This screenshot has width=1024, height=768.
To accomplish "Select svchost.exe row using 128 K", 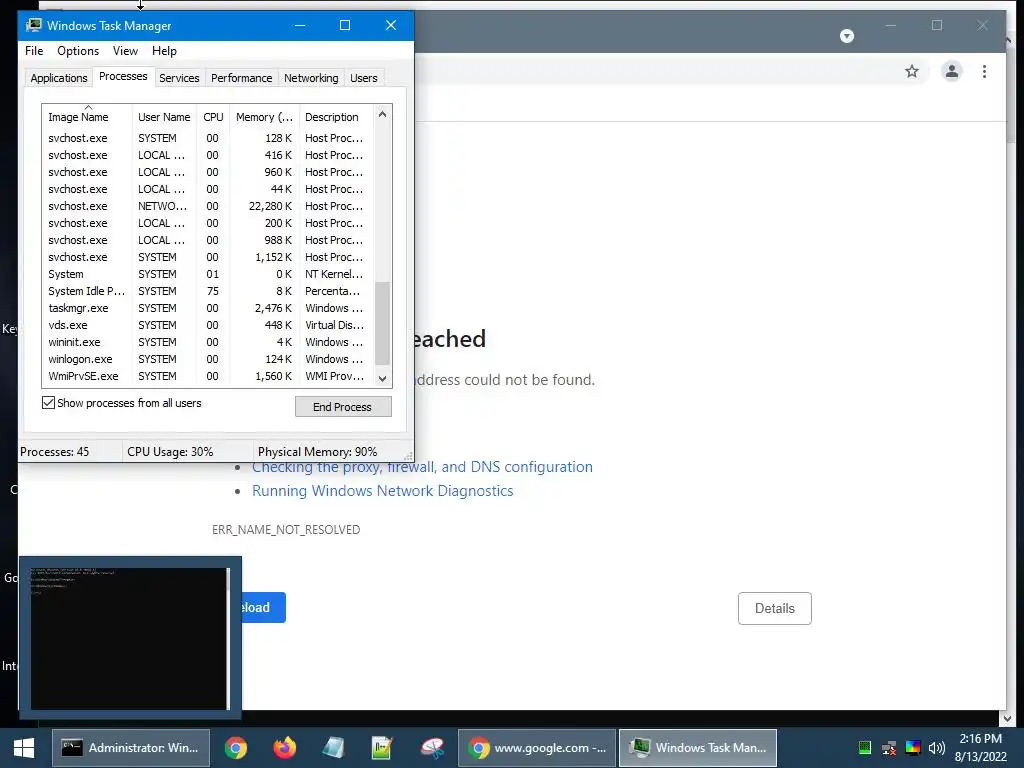I will [x=208, y=138].
